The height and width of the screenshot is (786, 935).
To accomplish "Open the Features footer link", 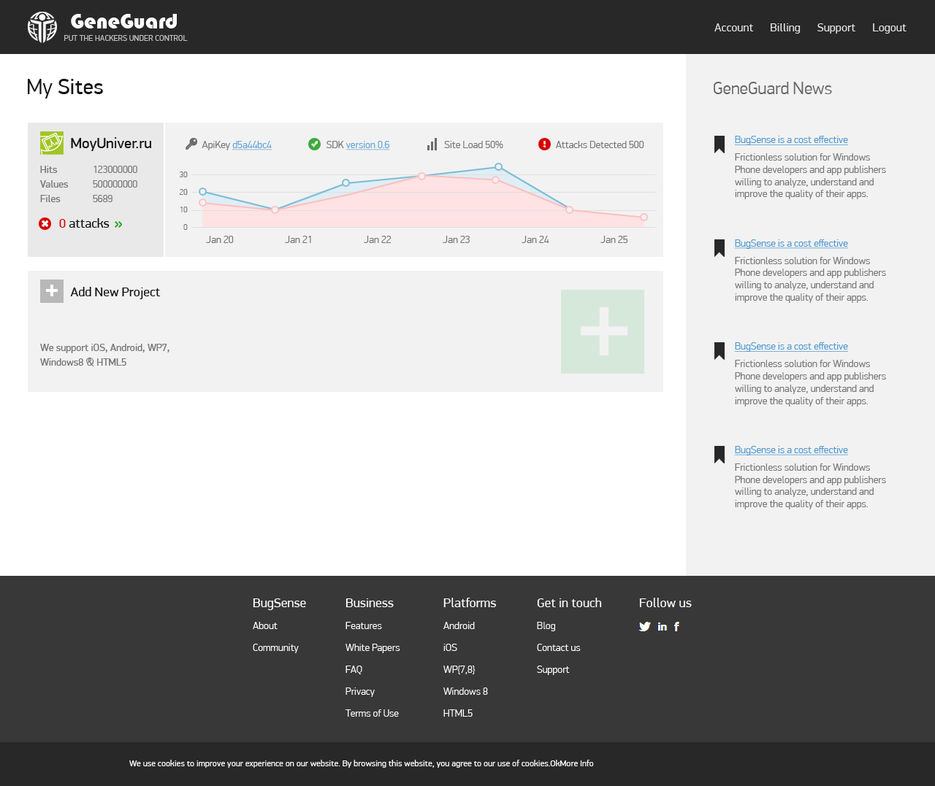I will (363, 626).
